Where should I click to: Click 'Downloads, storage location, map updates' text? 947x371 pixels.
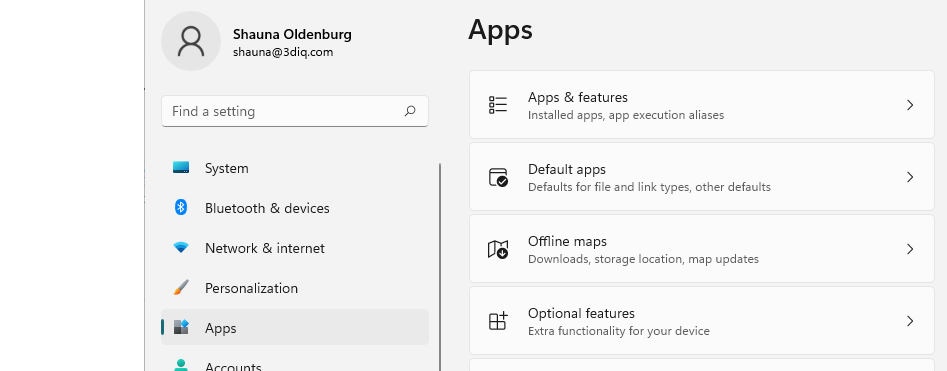coord(643,259)
